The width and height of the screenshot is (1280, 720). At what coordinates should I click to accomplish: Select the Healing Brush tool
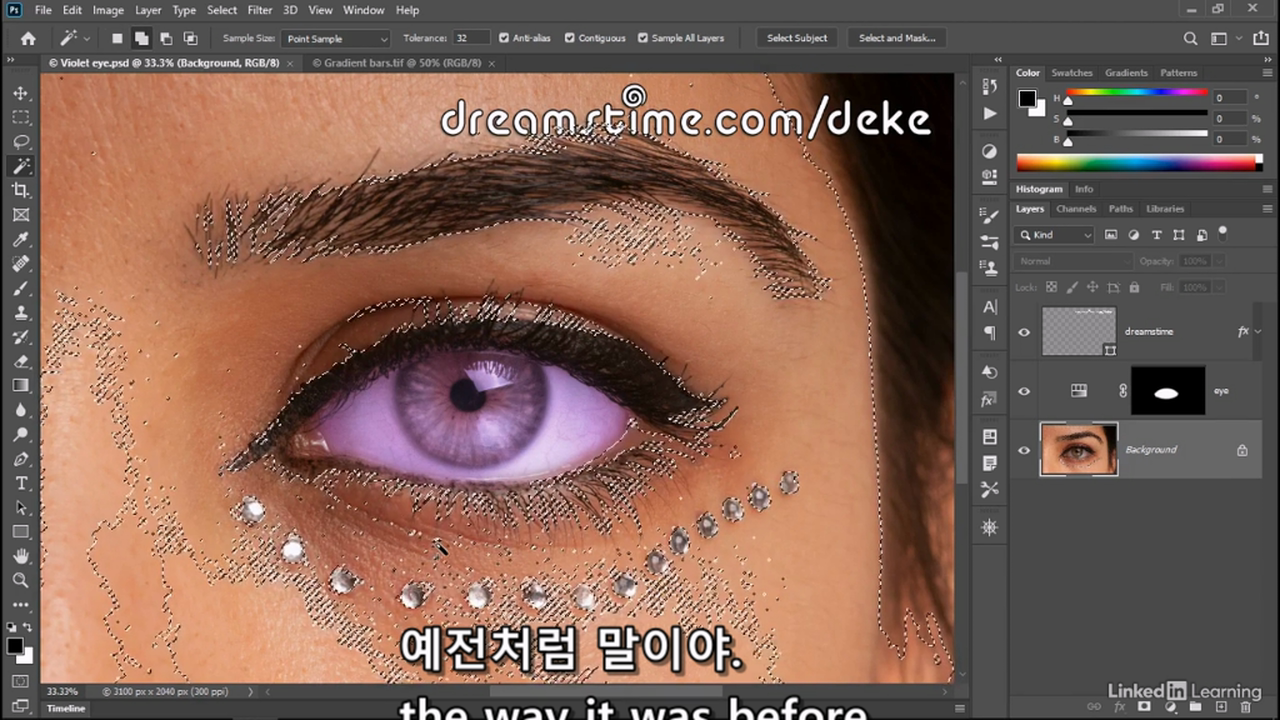coord(21,264)
